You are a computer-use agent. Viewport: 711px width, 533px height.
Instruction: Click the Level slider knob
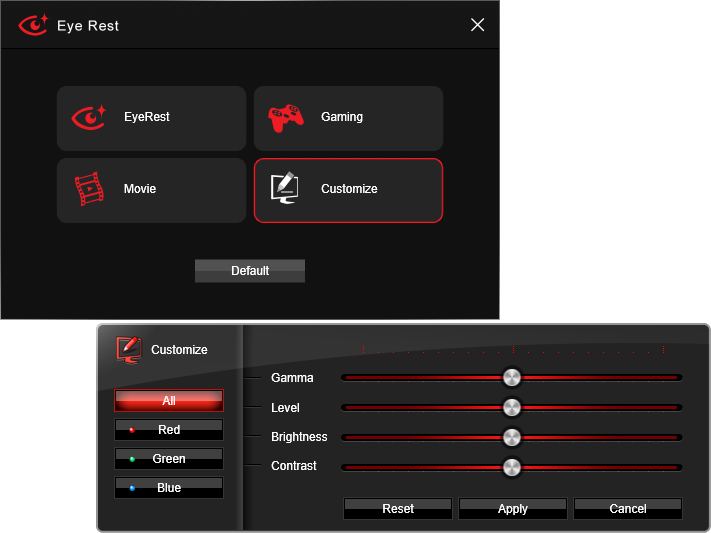click(x=512, y=407)
